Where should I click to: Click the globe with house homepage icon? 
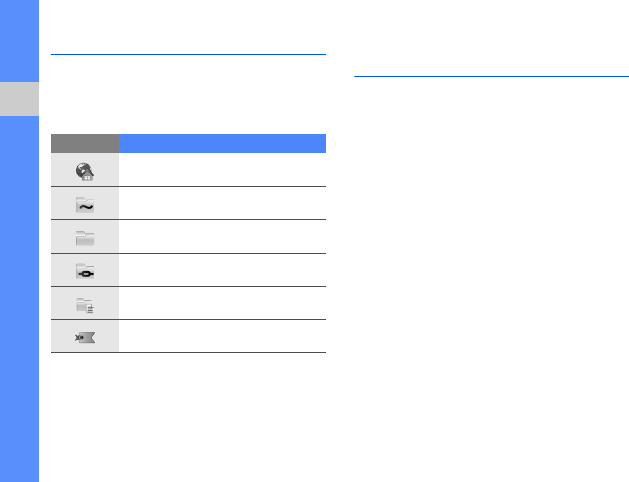pyautogui.click(x=85, y=172)
